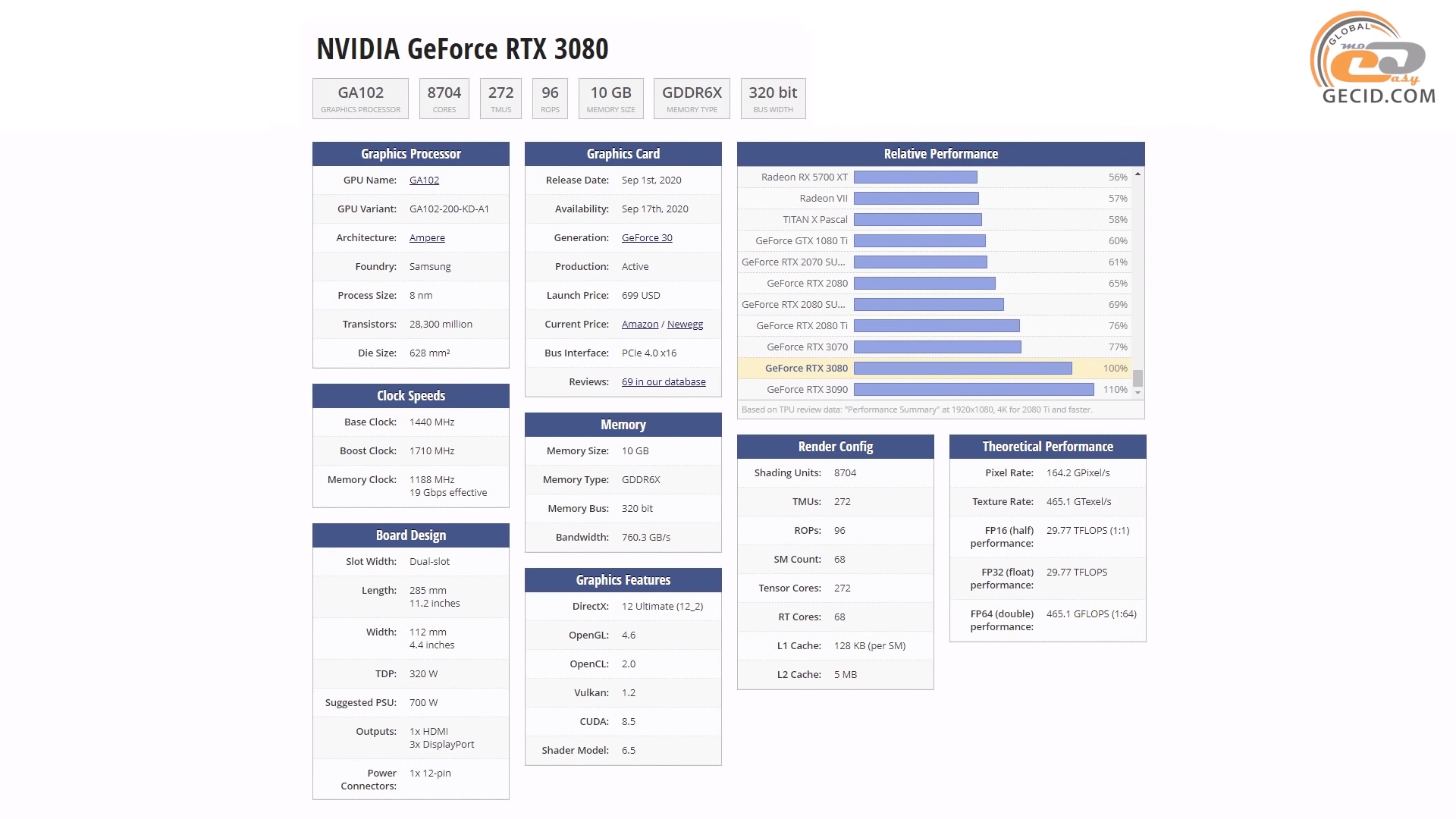Click the Clock Speeds section header
This screenshot has width=1456, height=819.
tap(411, 396)
